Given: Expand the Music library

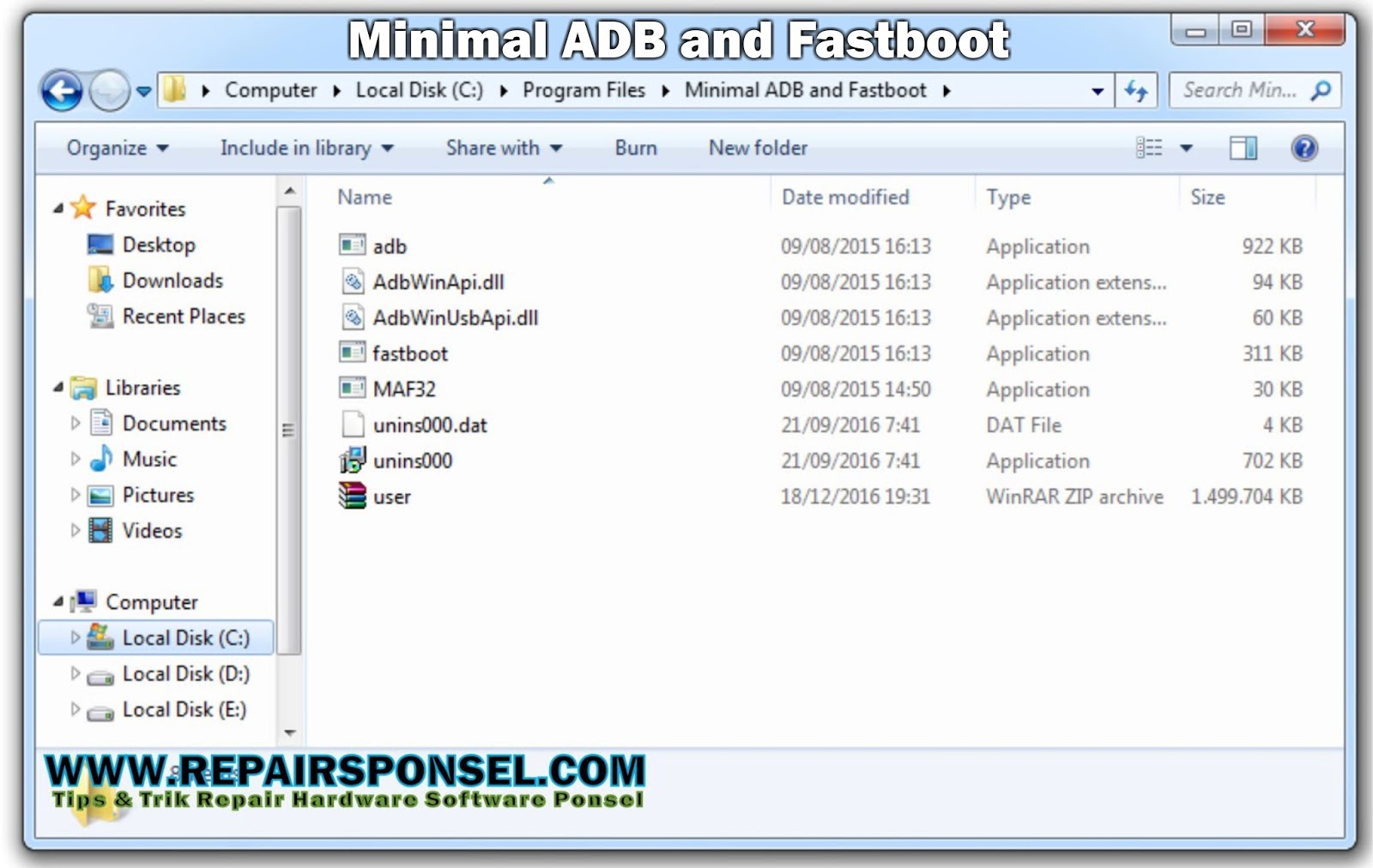Looking at the screenshot, I should pos(76,459).
